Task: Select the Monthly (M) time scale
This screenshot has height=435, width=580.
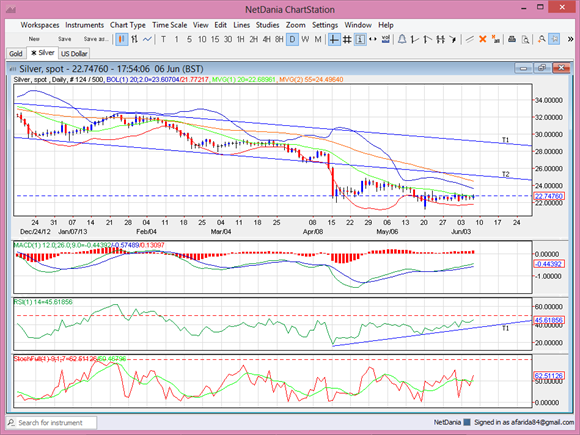Action: pyautogui.click(x=318, y=39)
